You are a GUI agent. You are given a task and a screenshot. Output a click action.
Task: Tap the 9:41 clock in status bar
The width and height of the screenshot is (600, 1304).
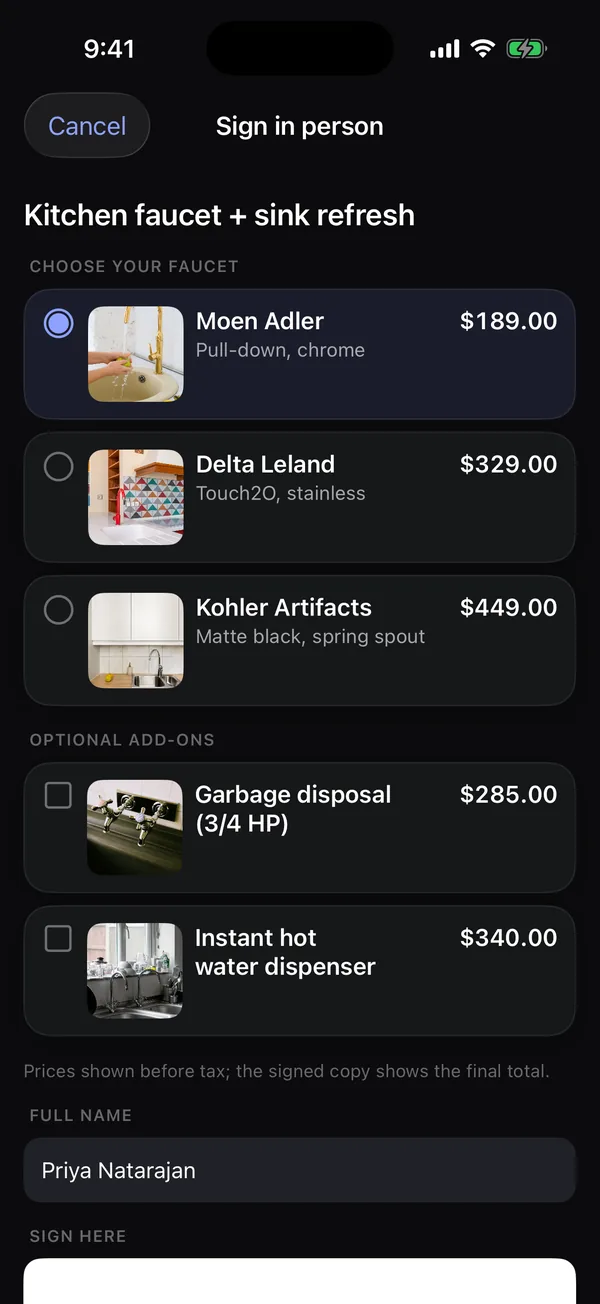click(x=110, y=49)
